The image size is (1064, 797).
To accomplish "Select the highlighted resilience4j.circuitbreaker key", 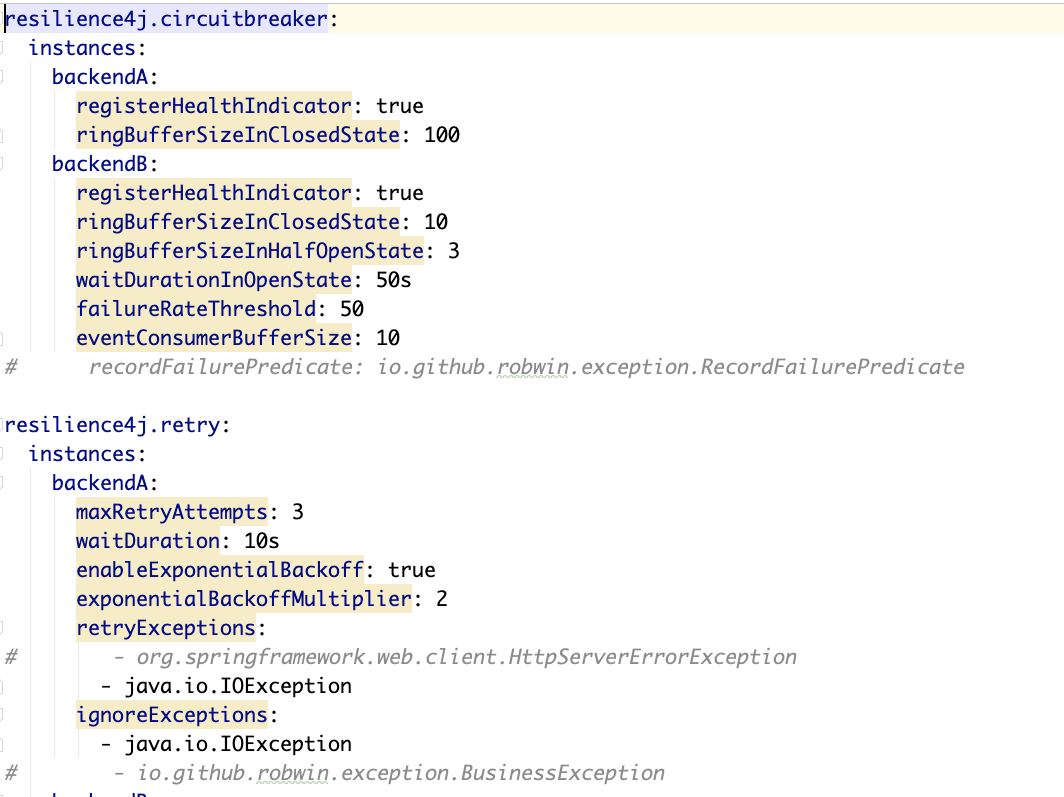I will tap(165, 18).
